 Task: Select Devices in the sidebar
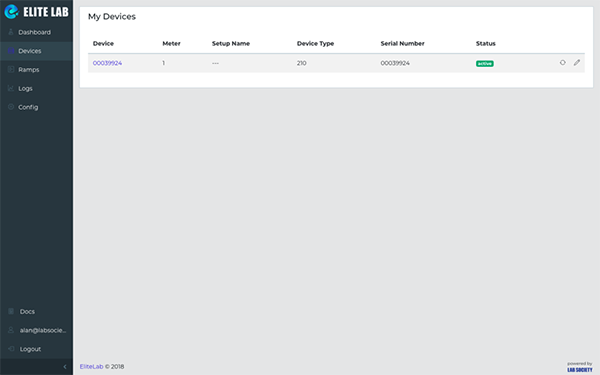(36, 51)
